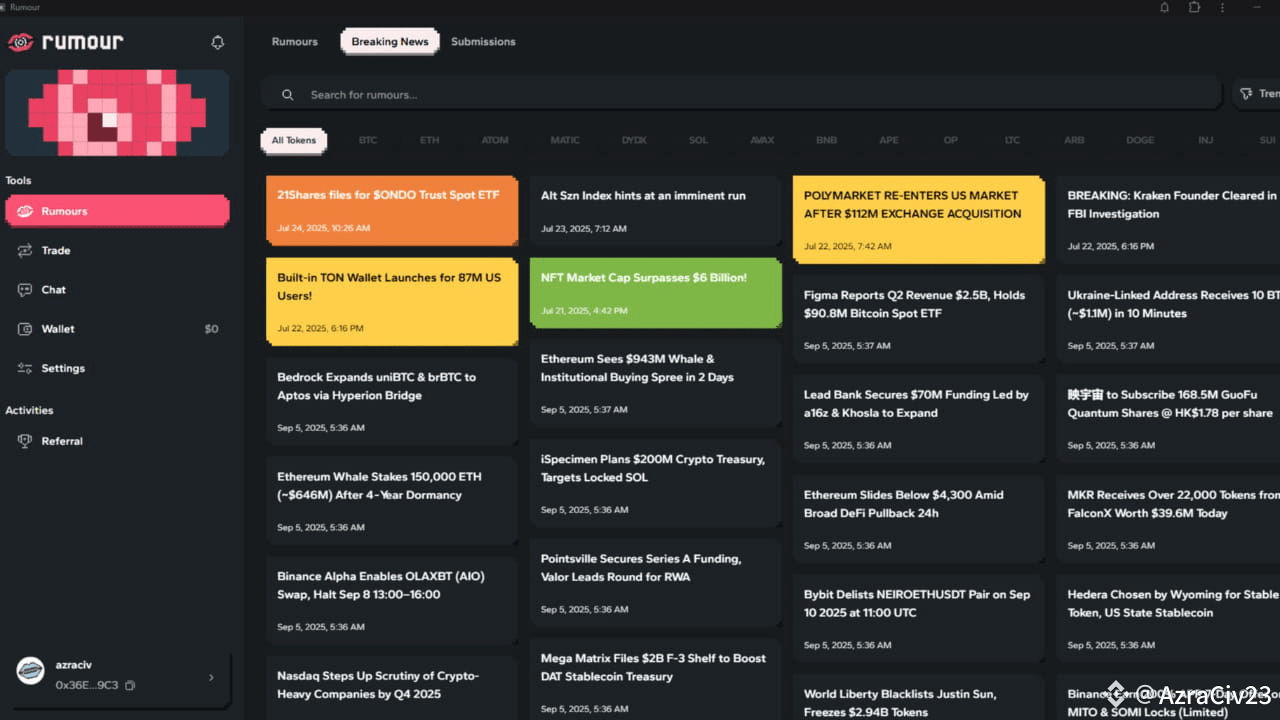Image resolution: width=1280 pixels, height=720 pixels.
Task: Open the Trending filter button
Action: (x=1257, y=93)
